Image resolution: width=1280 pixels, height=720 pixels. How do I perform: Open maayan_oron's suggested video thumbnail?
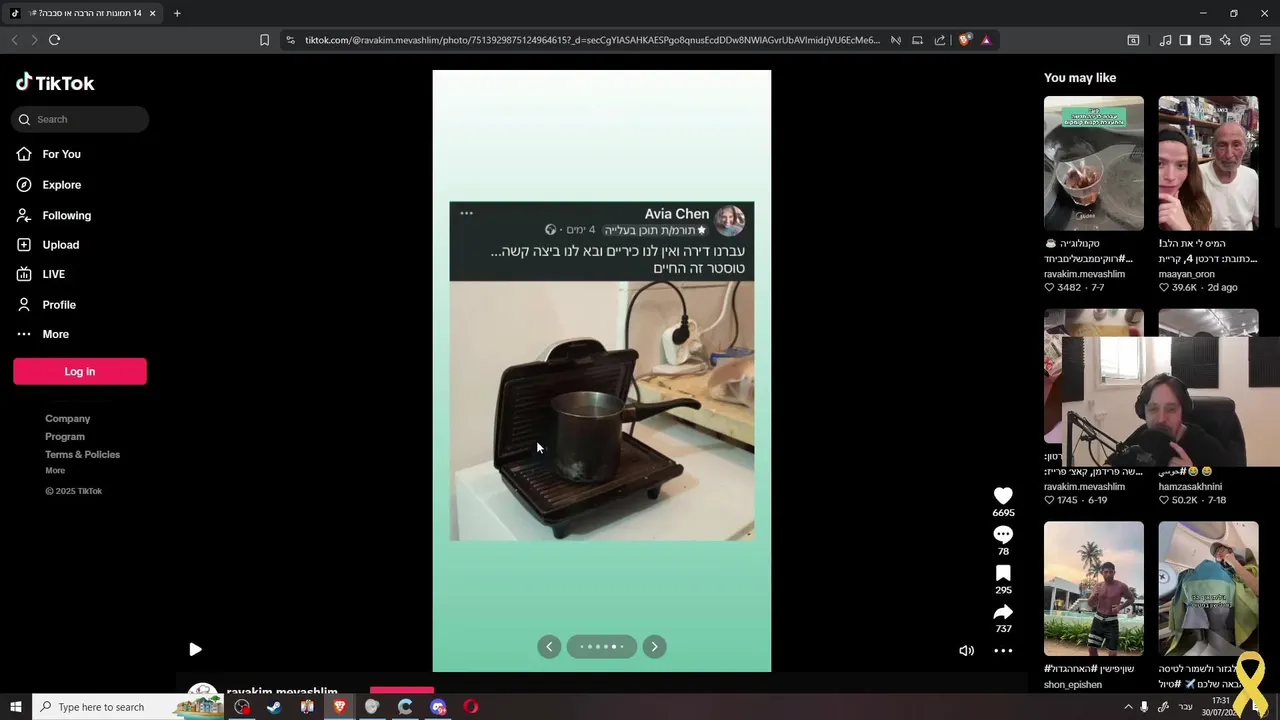pyautogui.click(x=1208, y=164)
